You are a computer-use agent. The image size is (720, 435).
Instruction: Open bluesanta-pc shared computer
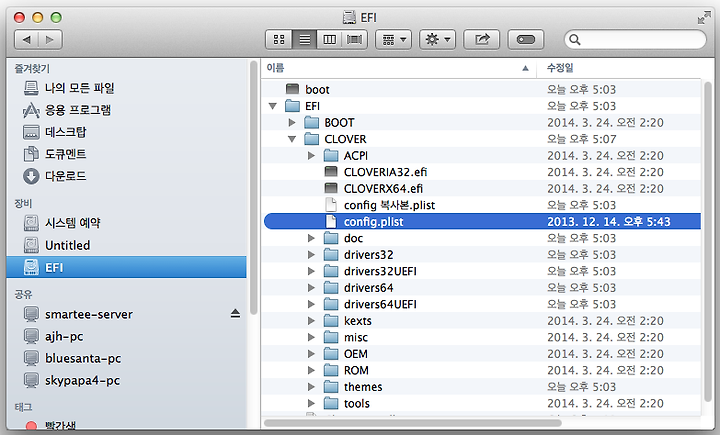[x=126, y=358]
